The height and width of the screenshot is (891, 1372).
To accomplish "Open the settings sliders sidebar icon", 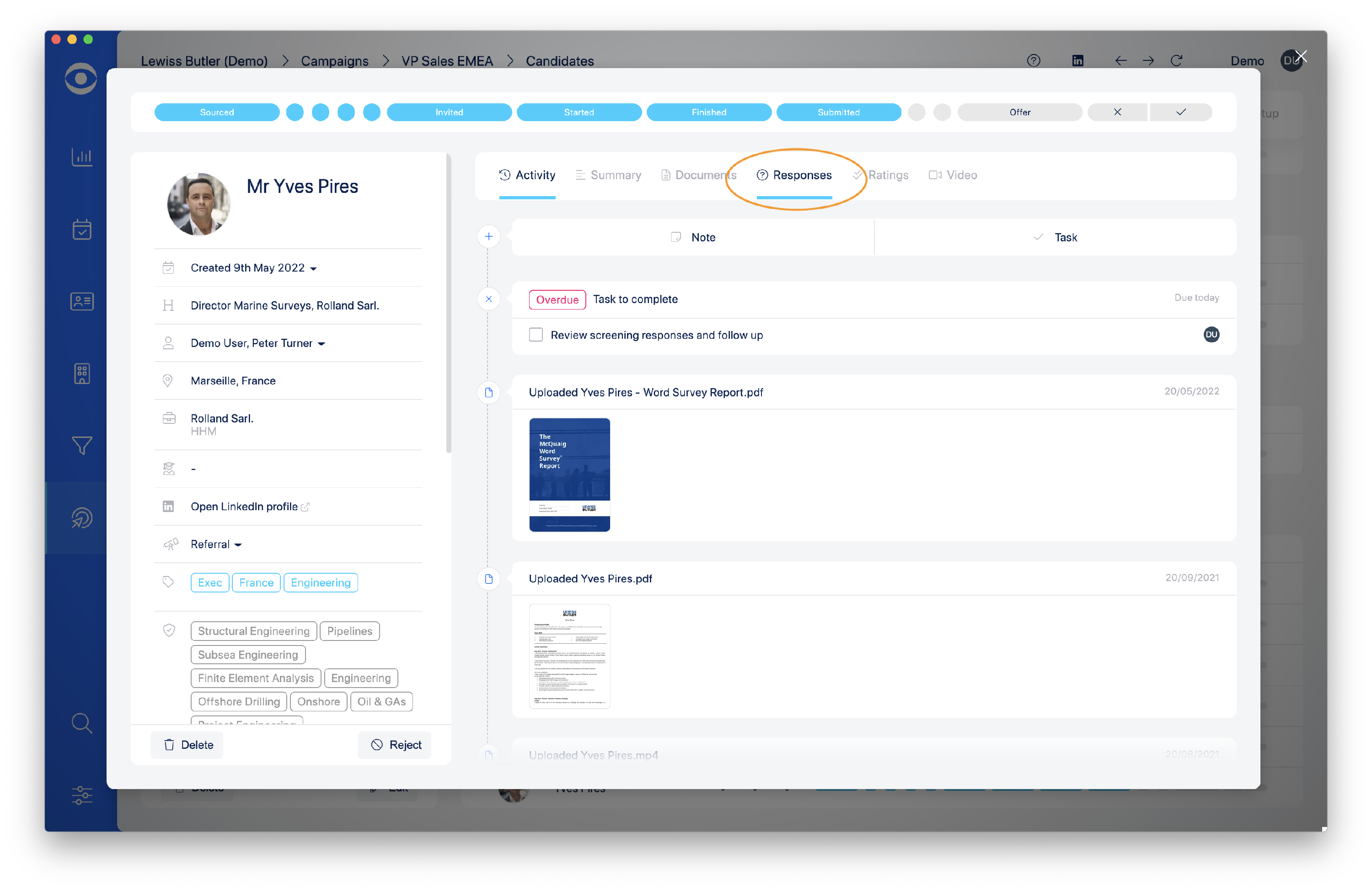I will pos(81,795).
